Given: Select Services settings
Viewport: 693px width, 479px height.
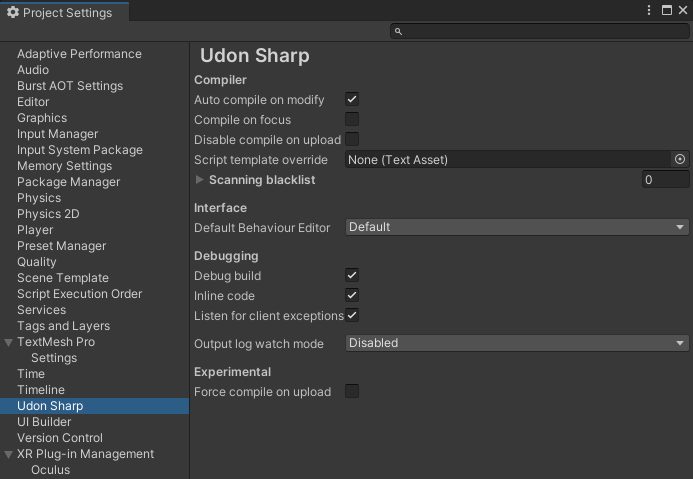Looking at the screenshot, I should [42, 310].
